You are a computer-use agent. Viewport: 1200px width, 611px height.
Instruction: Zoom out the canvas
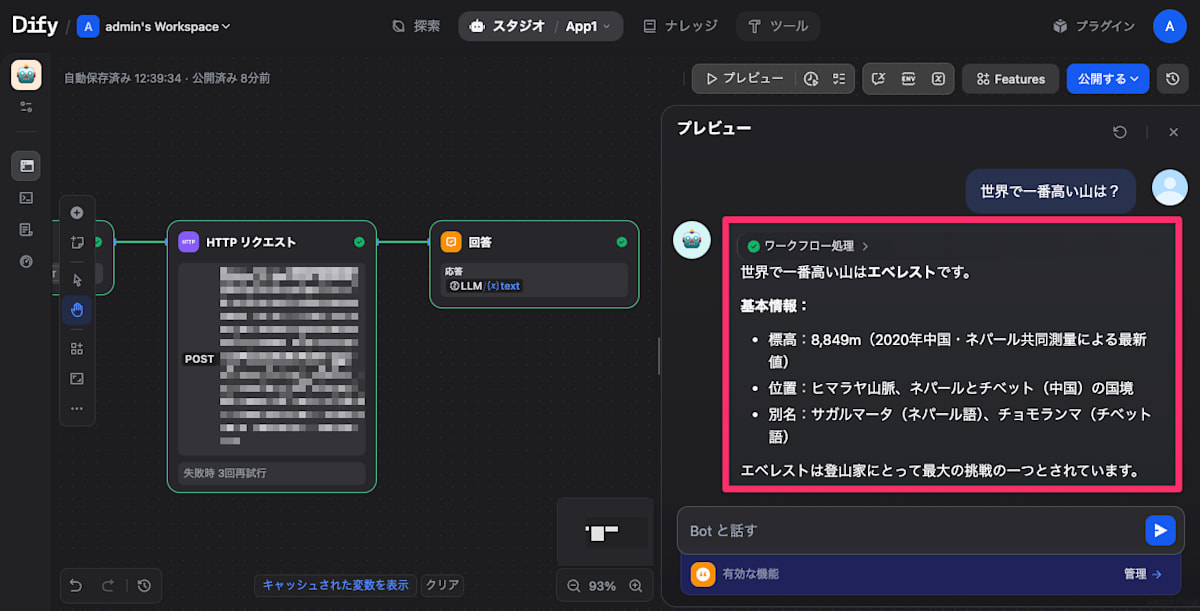[x=573, y=586]
